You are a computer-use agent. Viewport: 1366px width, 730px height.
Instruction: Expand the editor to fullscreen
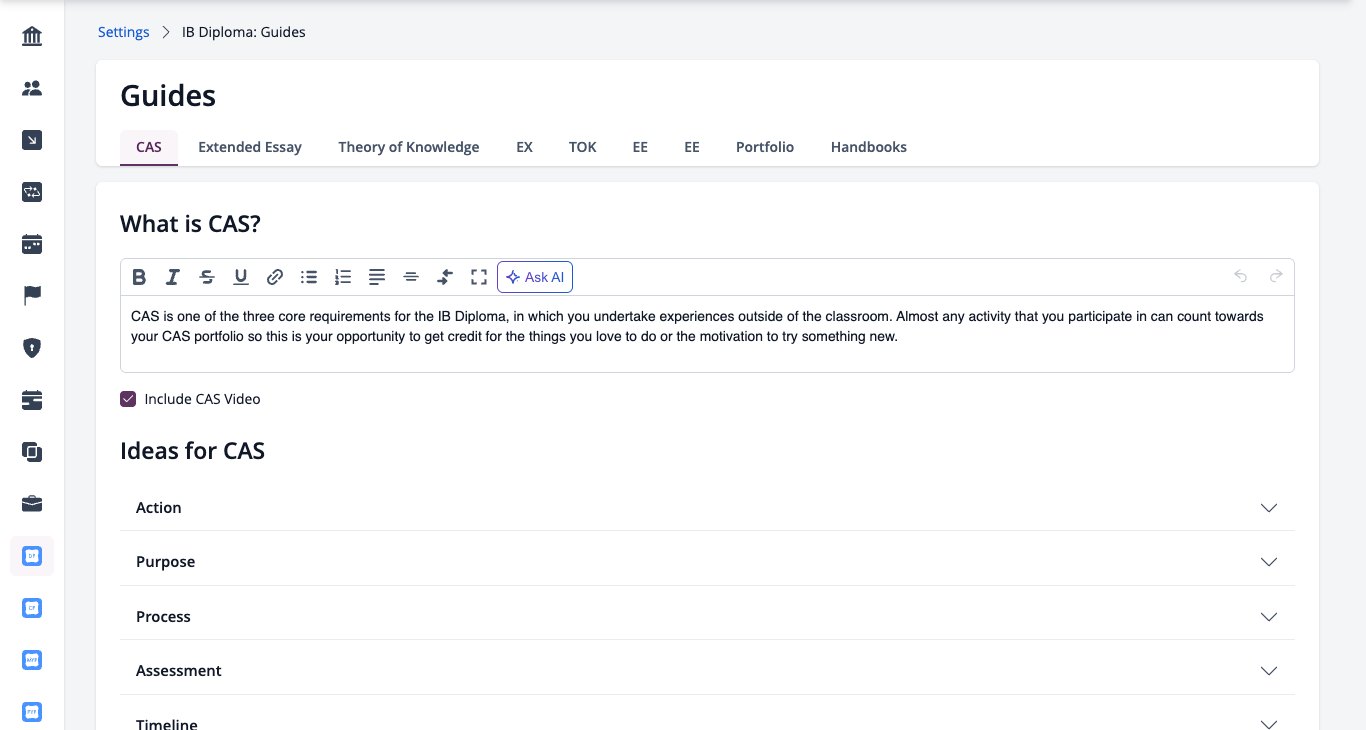click(479, 277)
